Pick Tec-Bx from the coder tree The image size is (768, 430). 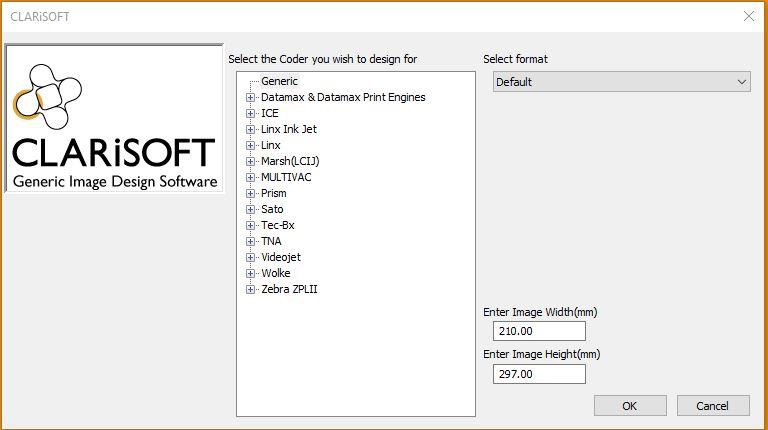pos(277,226)
